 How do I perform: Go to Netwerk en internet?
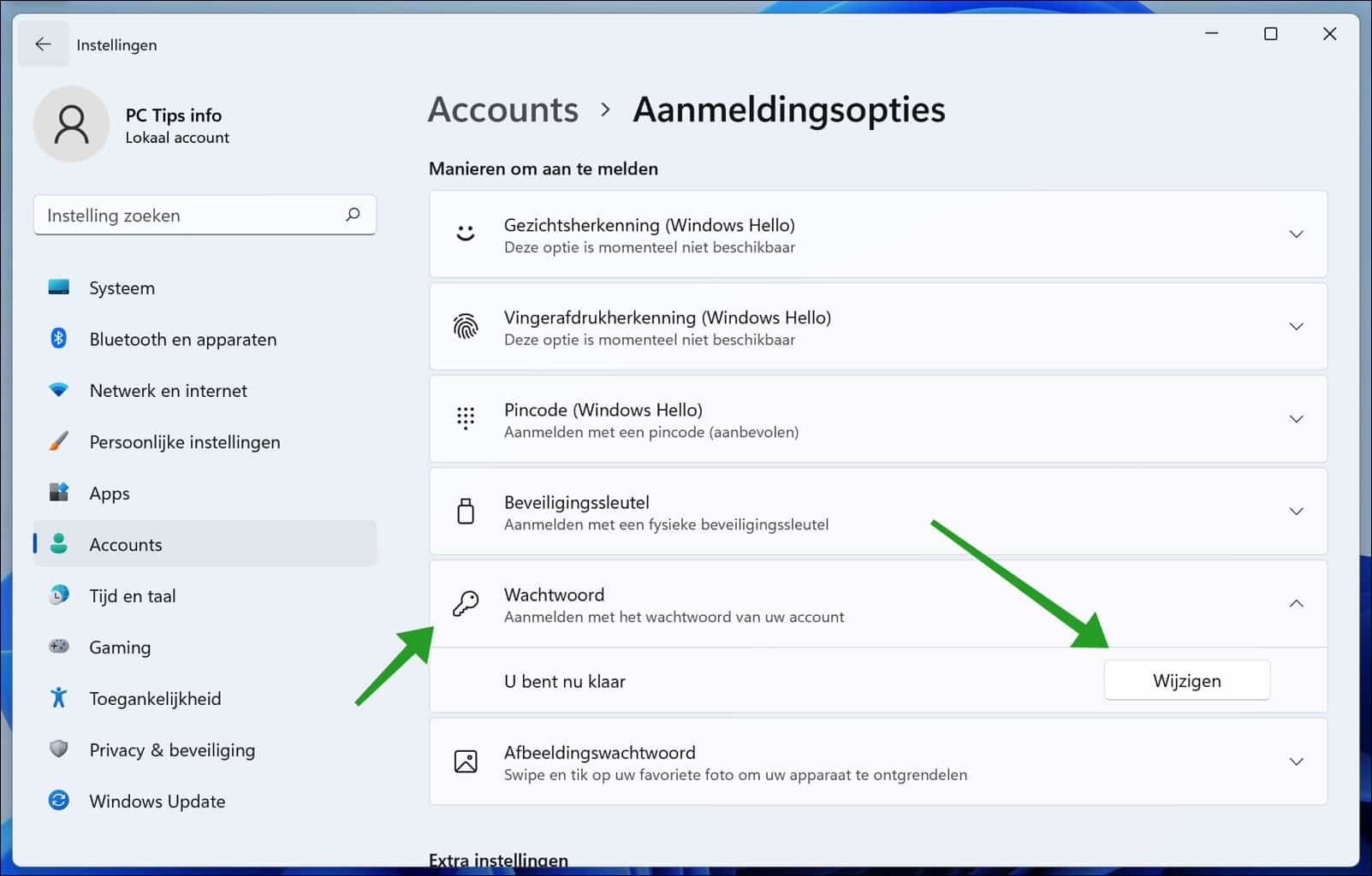(x=205, y=390)
